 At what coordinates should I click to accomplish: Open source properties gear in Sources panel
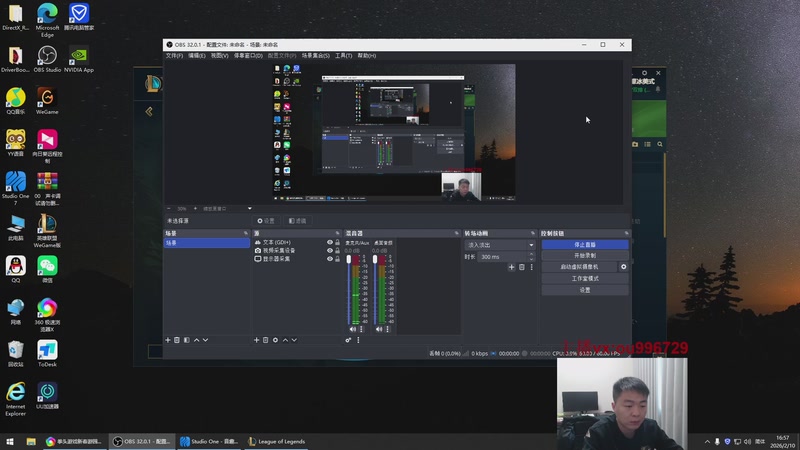(276, 340)
